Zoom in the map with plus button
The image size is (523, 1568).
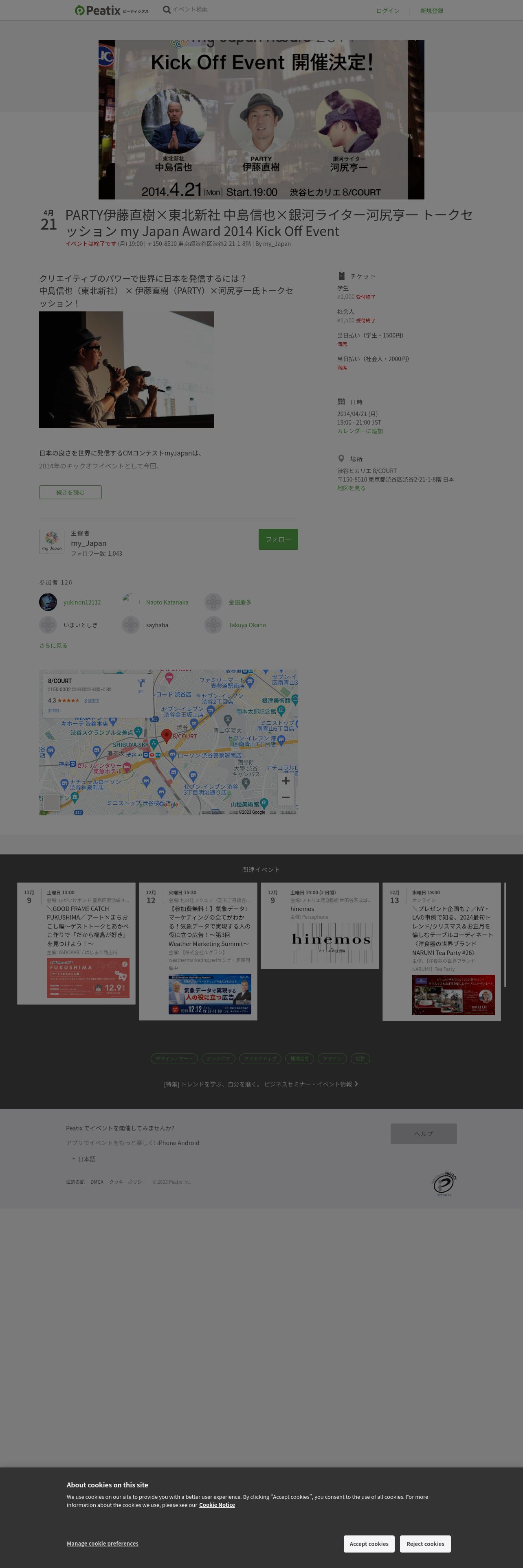click(286, 781)
